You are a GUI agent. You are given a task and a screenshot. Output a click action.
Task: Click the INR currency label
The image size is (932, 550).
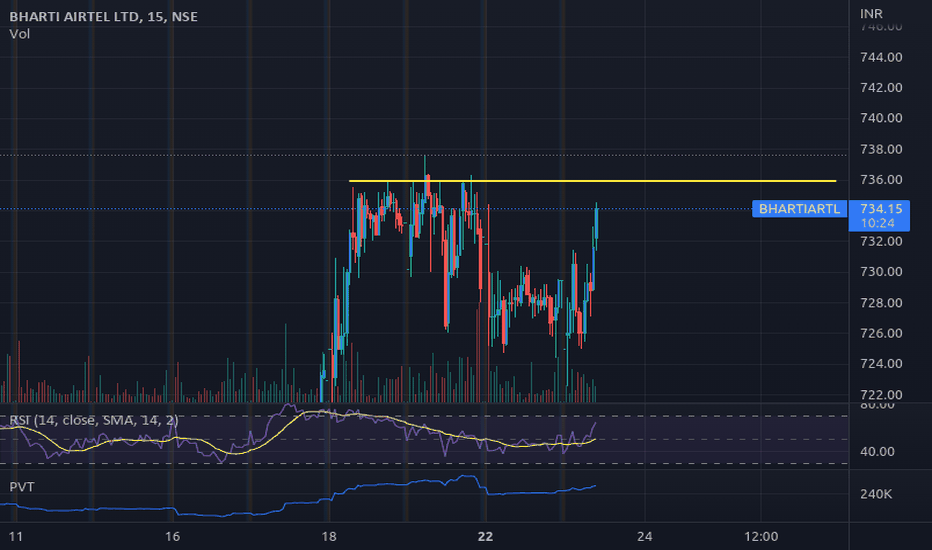point(871,14)
